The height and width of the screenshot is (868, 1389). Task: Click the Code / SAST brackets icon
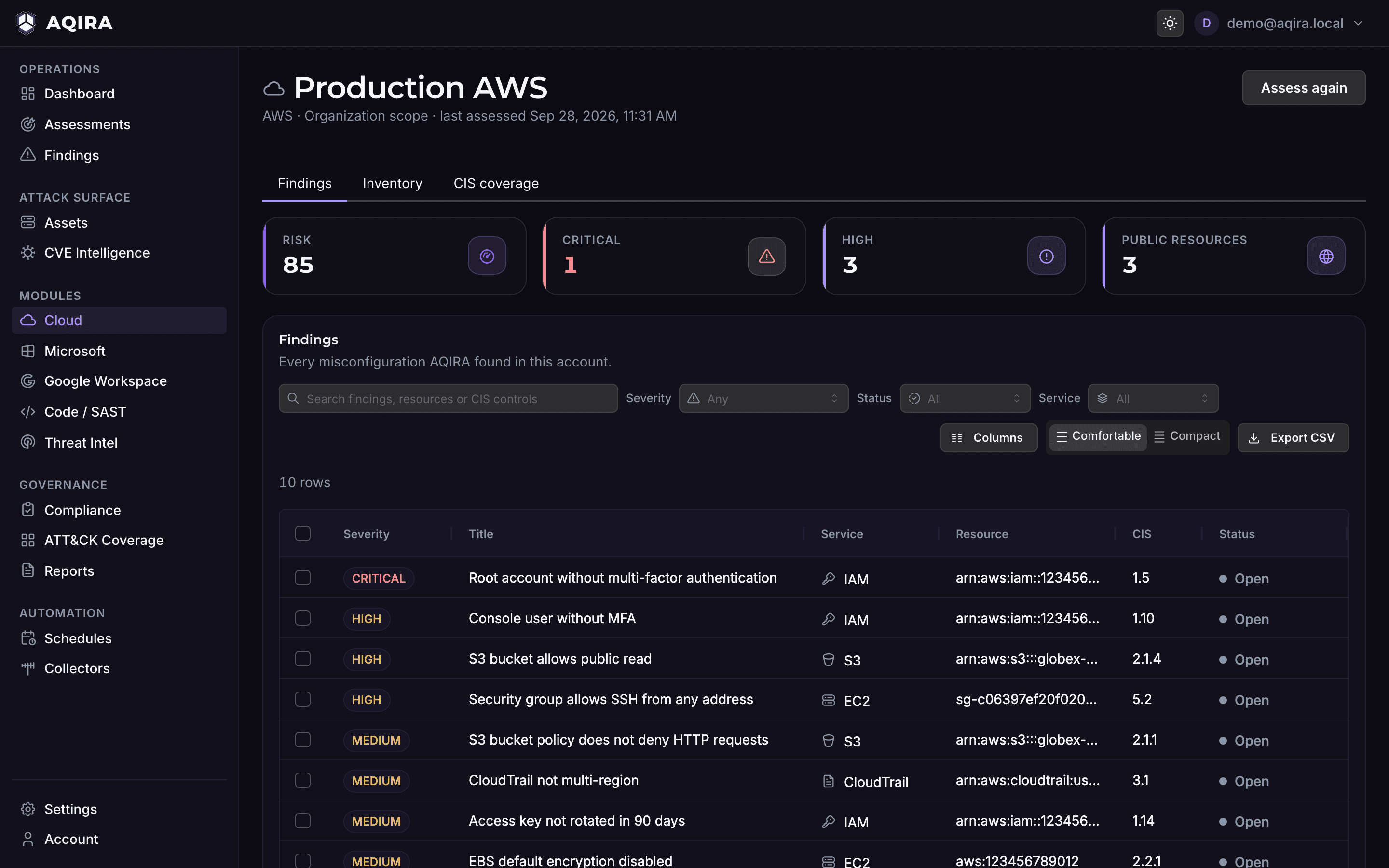(x=27, y=412)
